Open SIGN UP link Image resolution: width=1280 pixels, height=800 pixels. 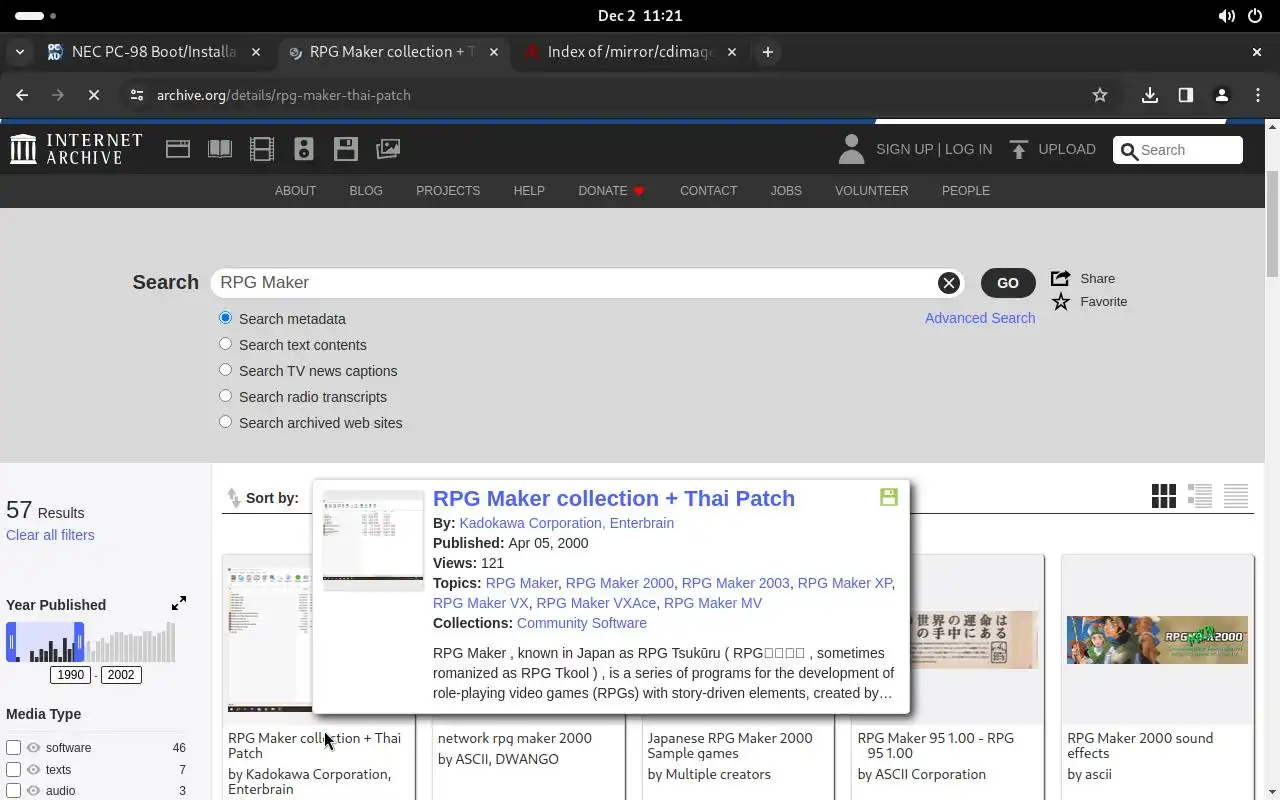point(904,149)
